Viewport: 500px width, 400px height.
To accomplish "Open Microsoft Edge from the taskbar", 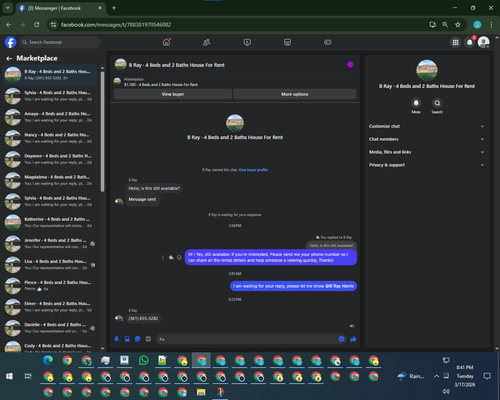I will [x=48, y=360].
